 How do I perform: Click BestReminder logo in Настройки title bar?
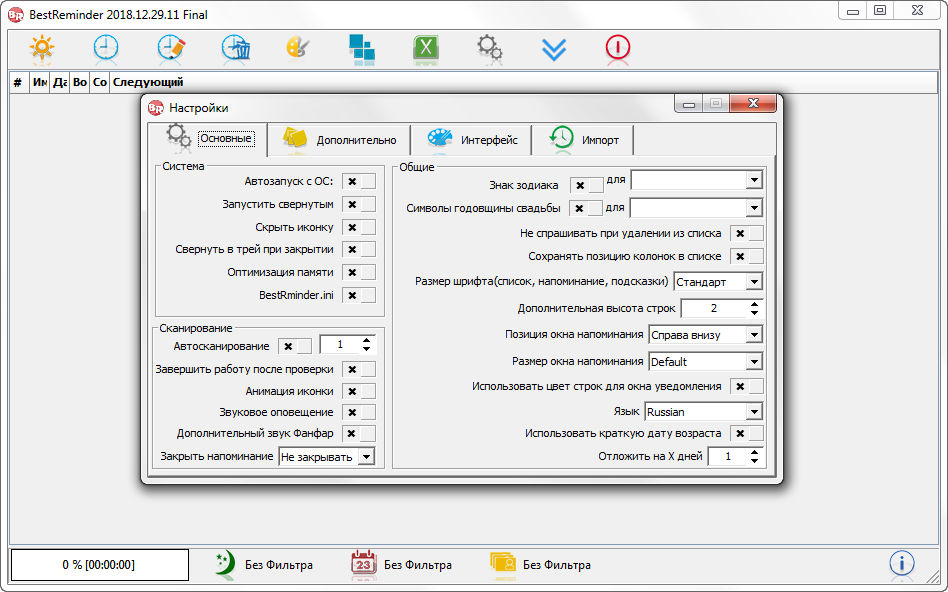pyautogui.click(x=156, y=108)
